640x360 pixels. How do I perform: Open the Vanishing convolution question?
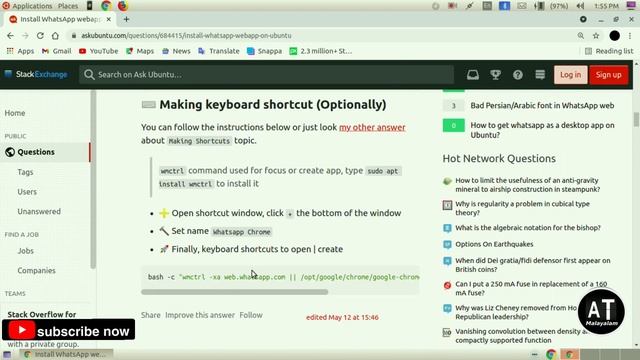(x=521, y=336)
